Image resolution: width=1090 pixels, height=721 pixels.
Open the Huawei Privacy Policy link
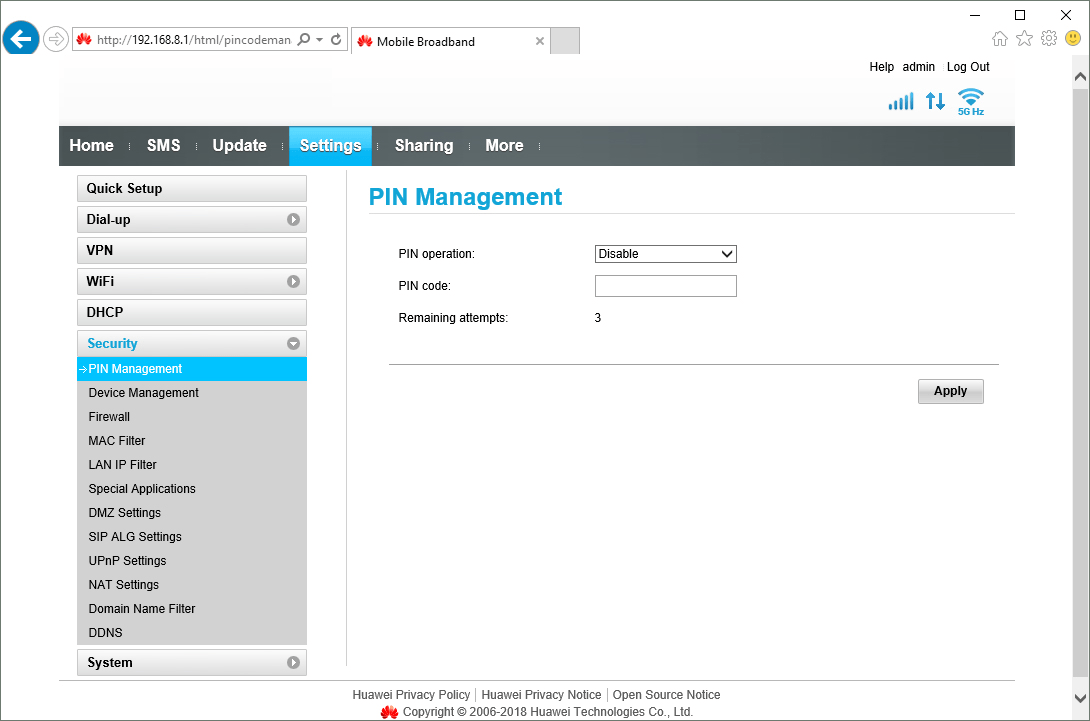(411, 694)
